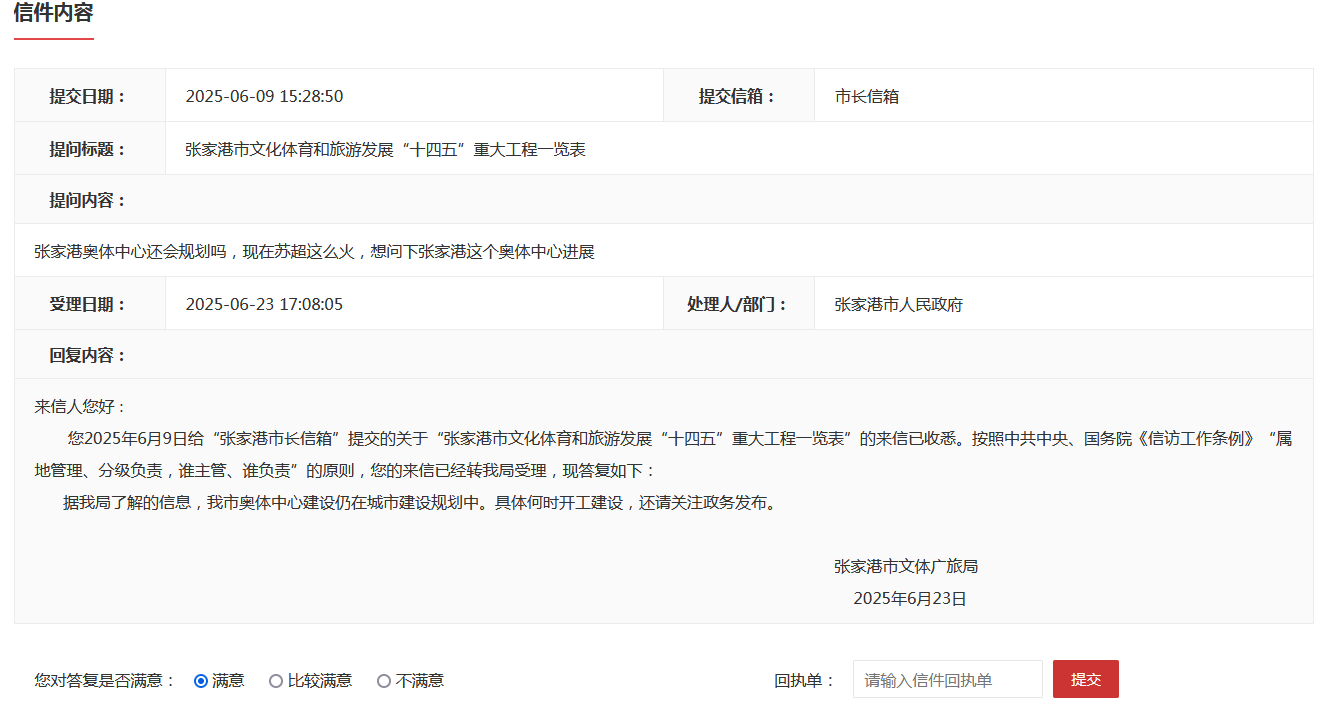The height and width of the screenshot is (708, 1323).
Task: Click the question text about 张家港奥体中心
Action: [314, 252]
